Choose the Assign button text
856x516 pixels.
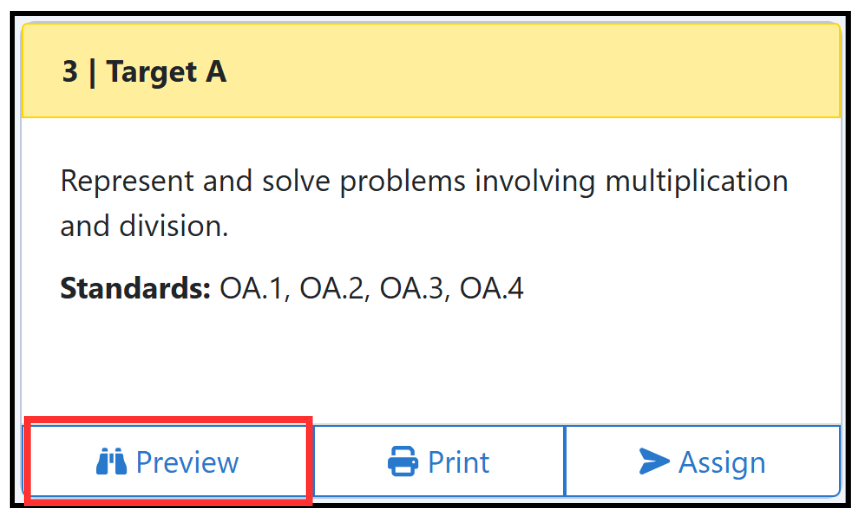click(722, 464)
